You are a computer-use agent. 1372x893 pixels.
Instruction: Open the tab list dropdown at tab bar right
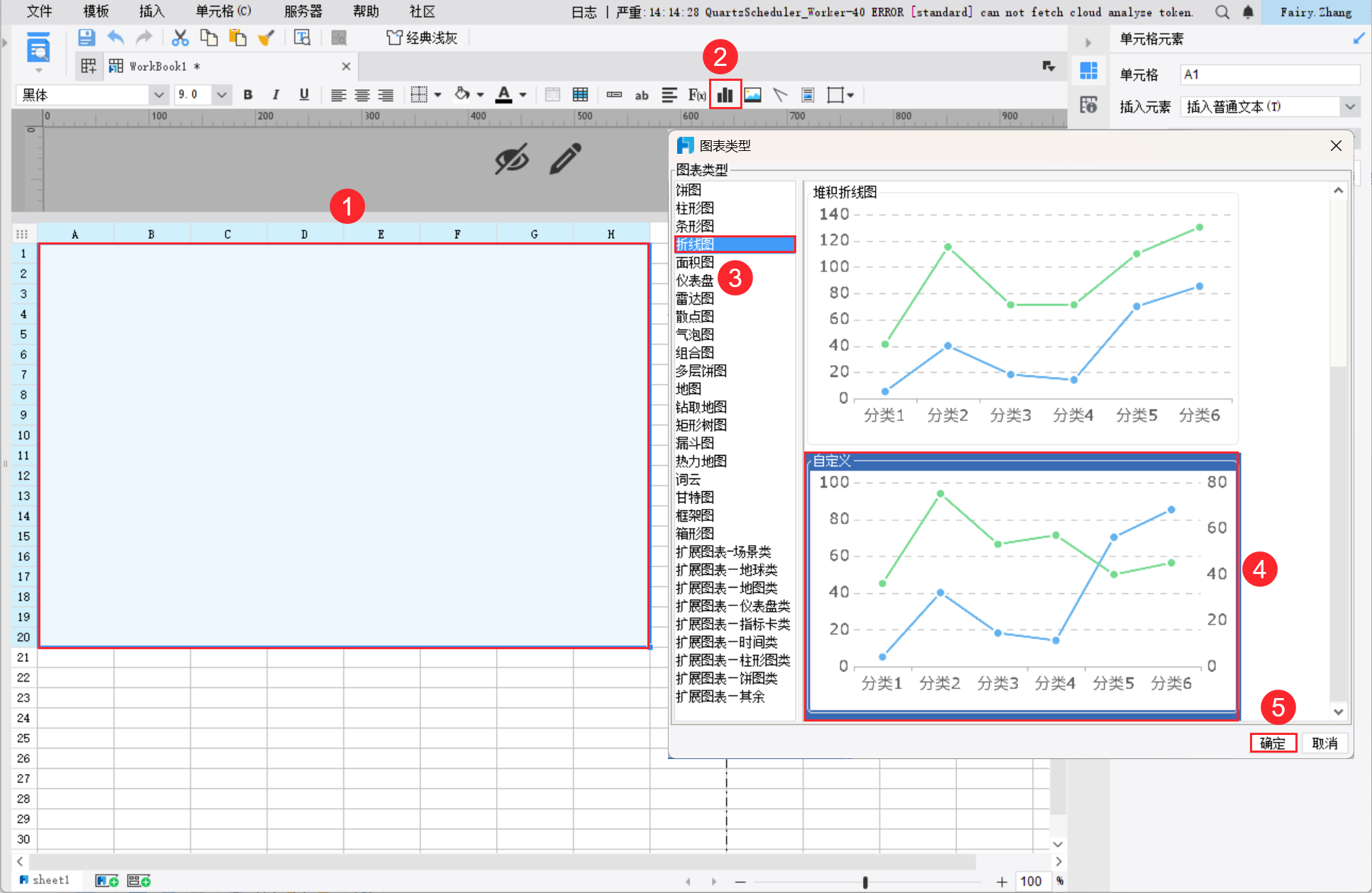(x=1049, y=67)
